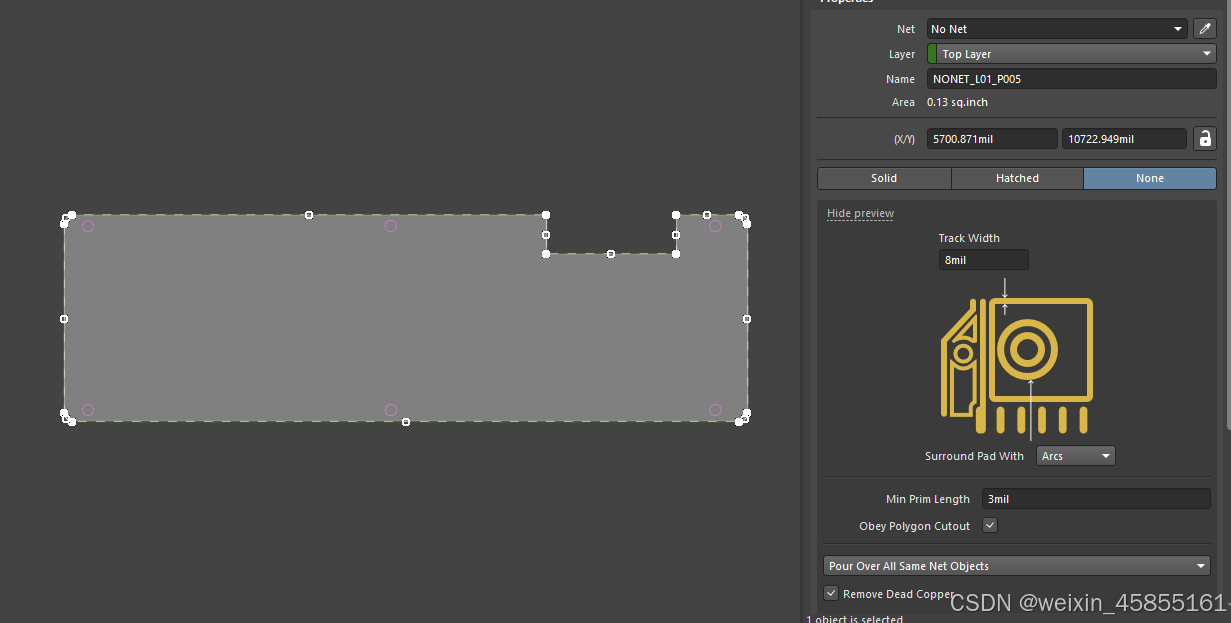Select the None fill mode
Image resolution: width=1231 pixels, height=623 pixels.
point(1150,178)
